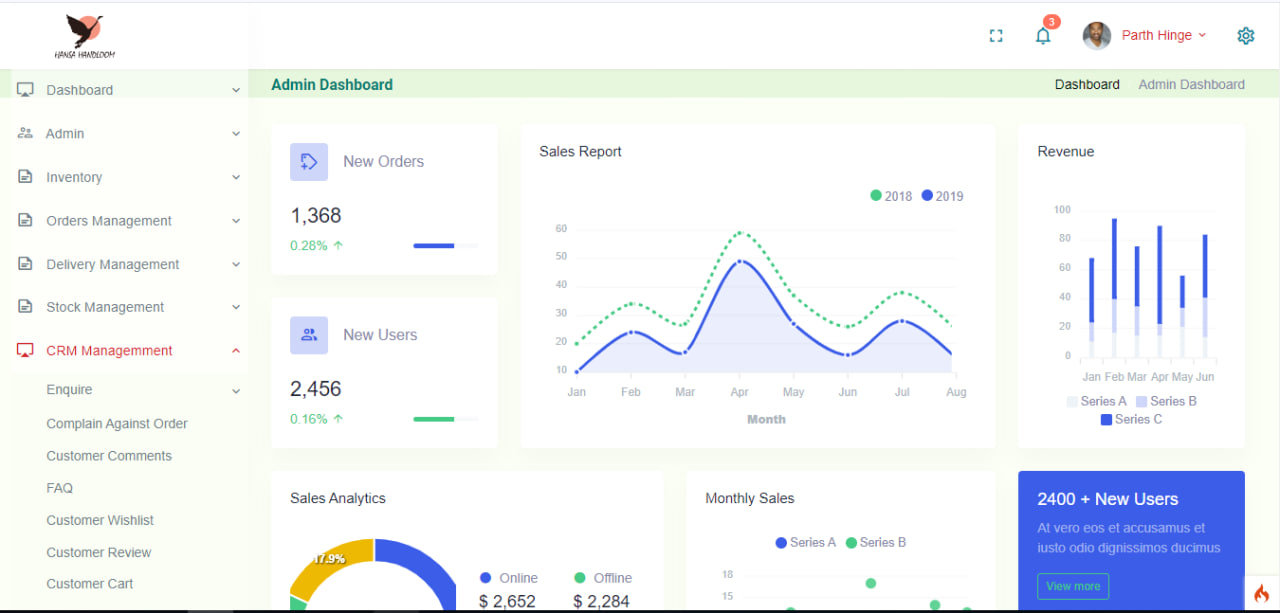
Task: Click the Hansa Handloom logo
Action: point(84,36)
